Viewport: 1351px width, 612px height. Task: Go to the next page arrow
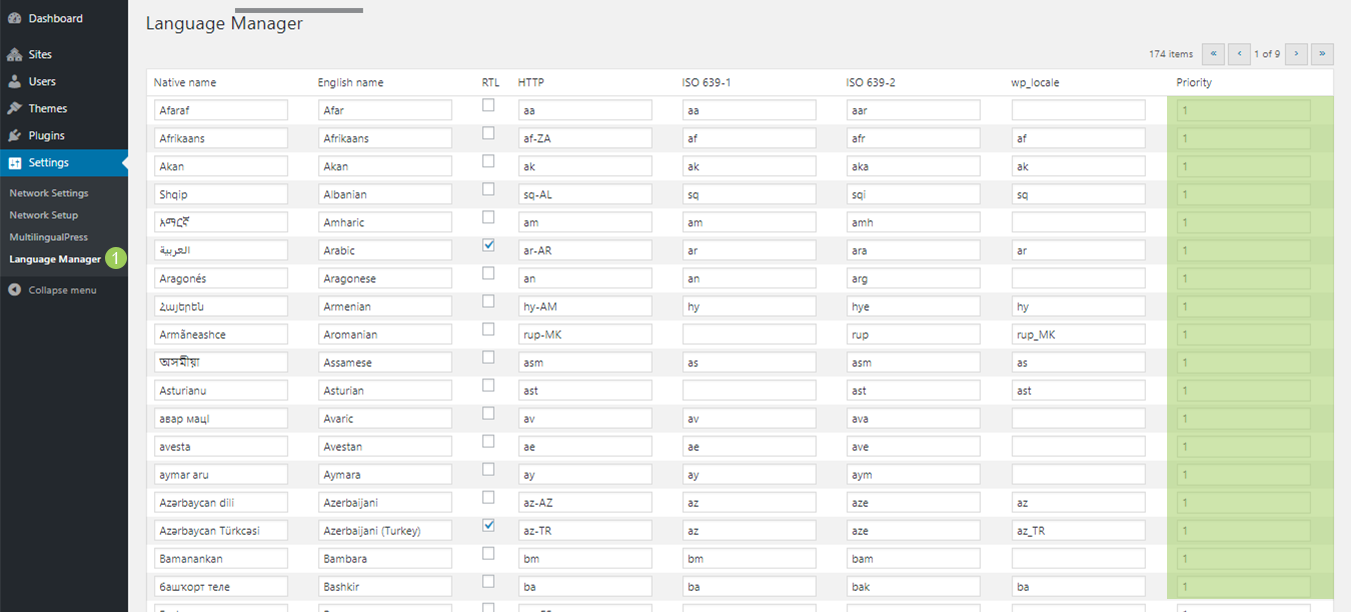[1296, 54]
